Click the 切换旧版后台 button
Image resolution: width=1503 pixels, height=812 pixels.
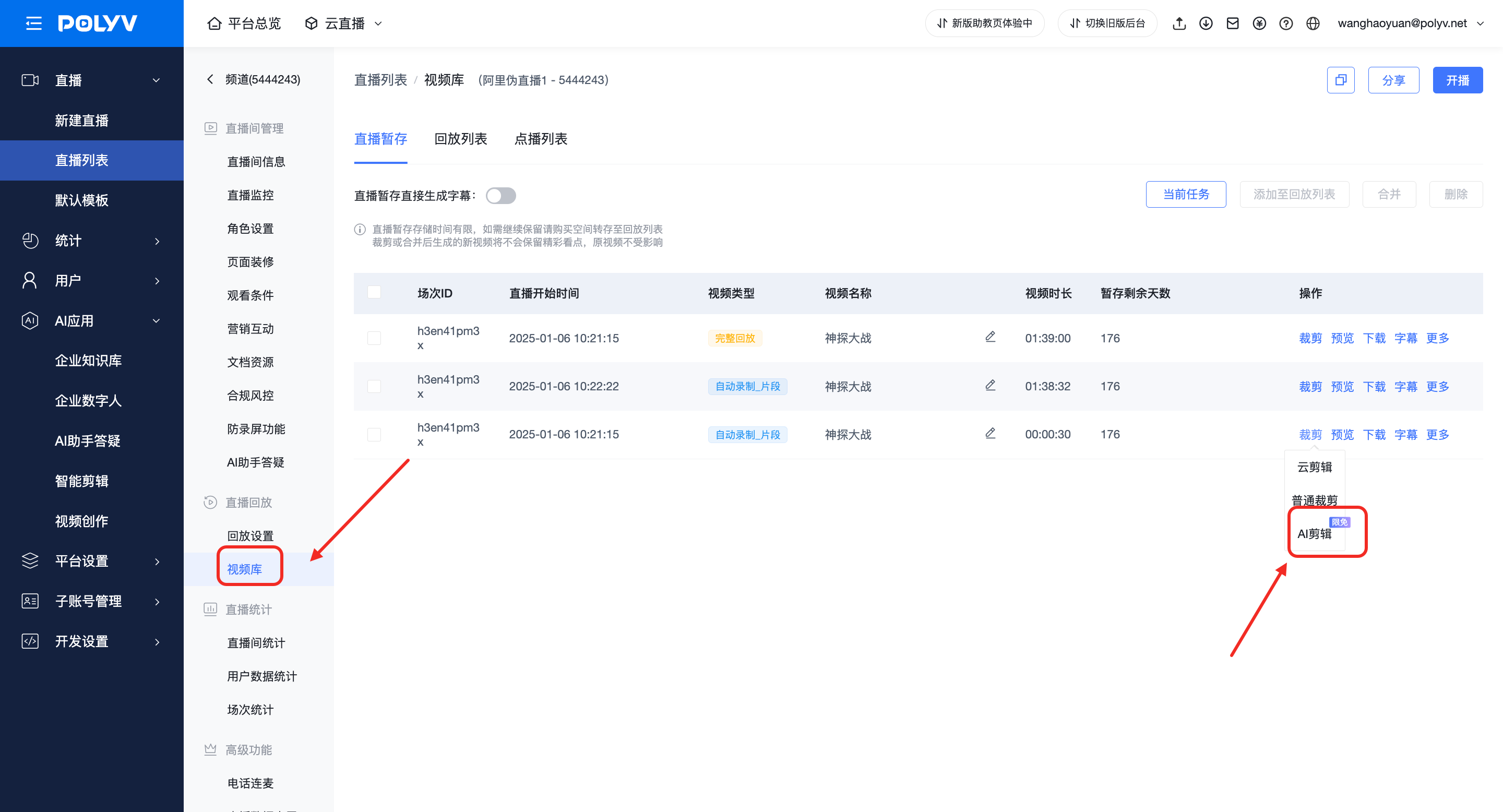1107,23
